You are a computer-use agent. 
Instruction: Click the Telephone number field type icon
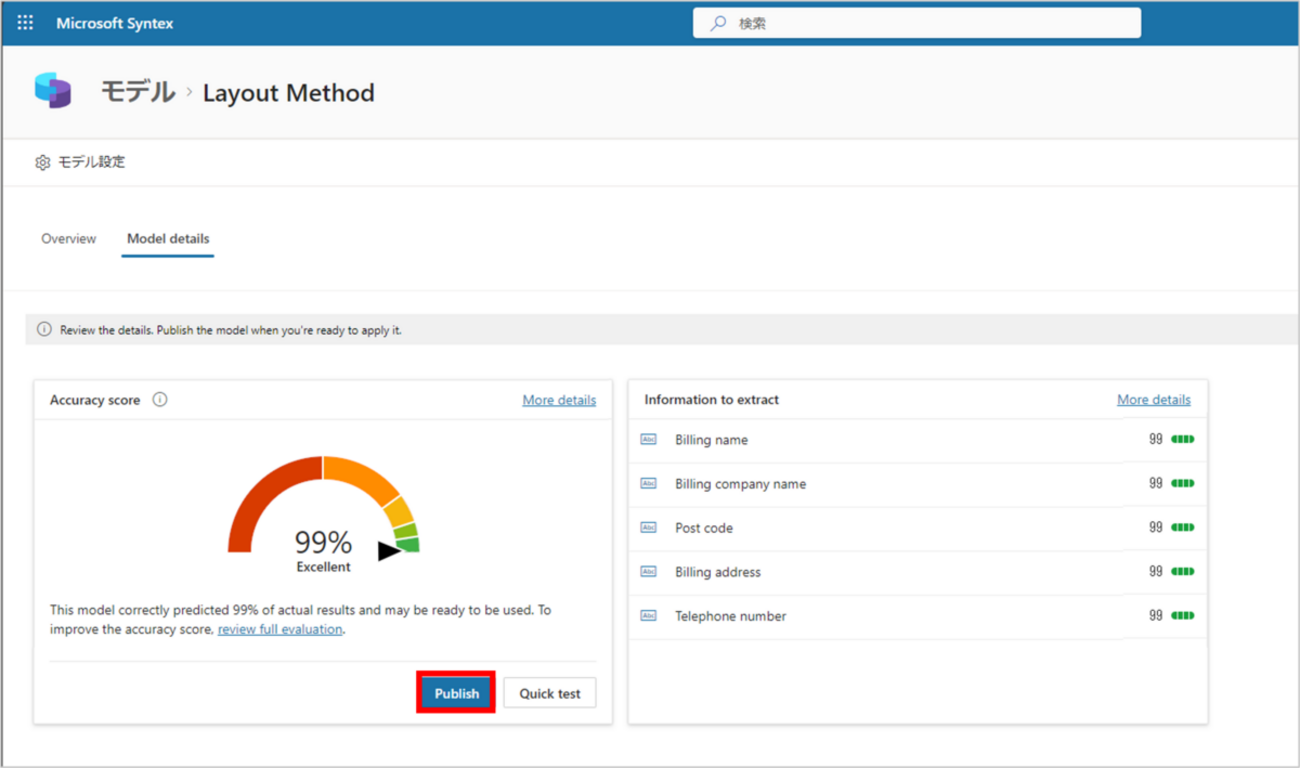pyautogui.click(x=648, y=616)
